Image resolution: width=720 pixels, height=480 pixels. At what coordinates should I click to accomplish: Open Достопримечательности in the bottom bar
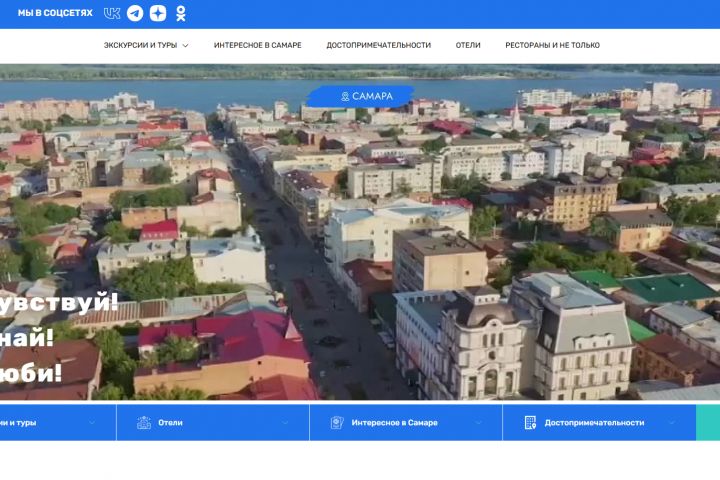coord(594,423)
